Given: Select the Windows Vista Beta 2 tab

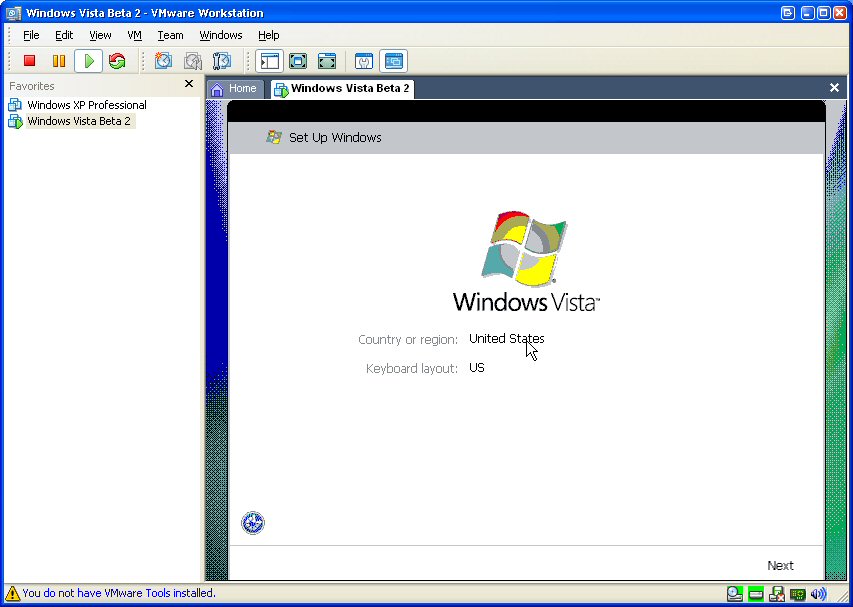Looking at the screenshot, I should (342, 89).
